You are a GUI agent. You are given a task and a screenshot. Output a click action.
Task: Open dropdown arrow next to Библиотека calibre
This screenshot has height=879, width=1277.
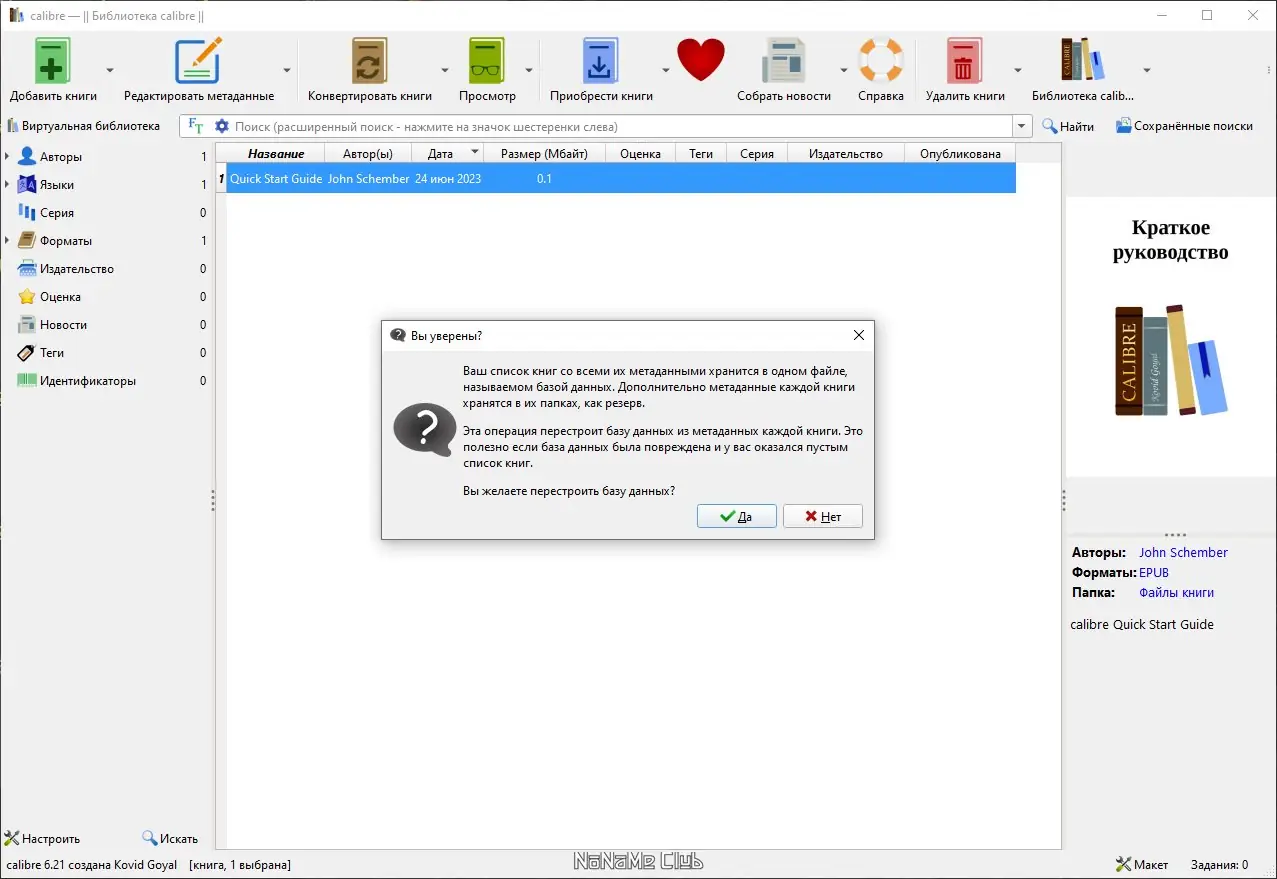click(x=1147, y=70)
